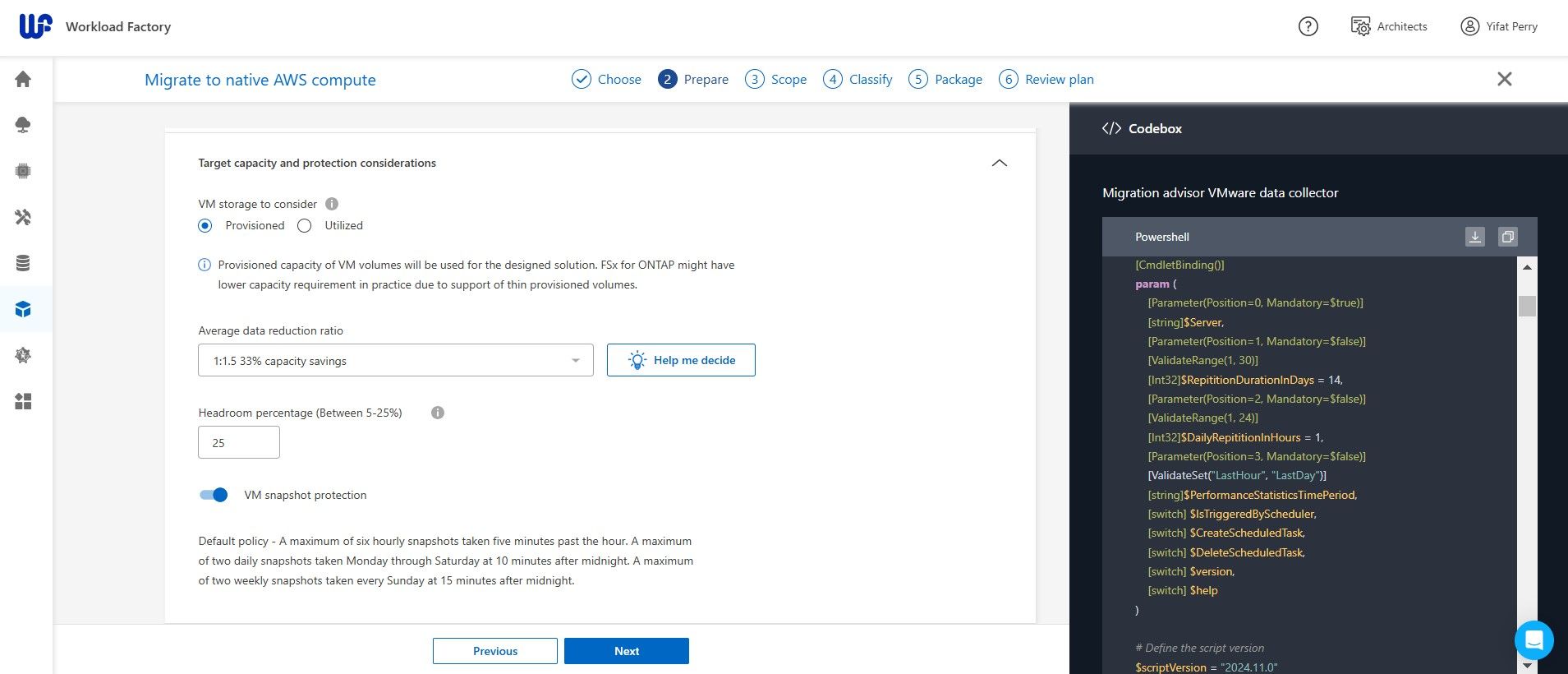Go to the Choose step

click(606, 79)
